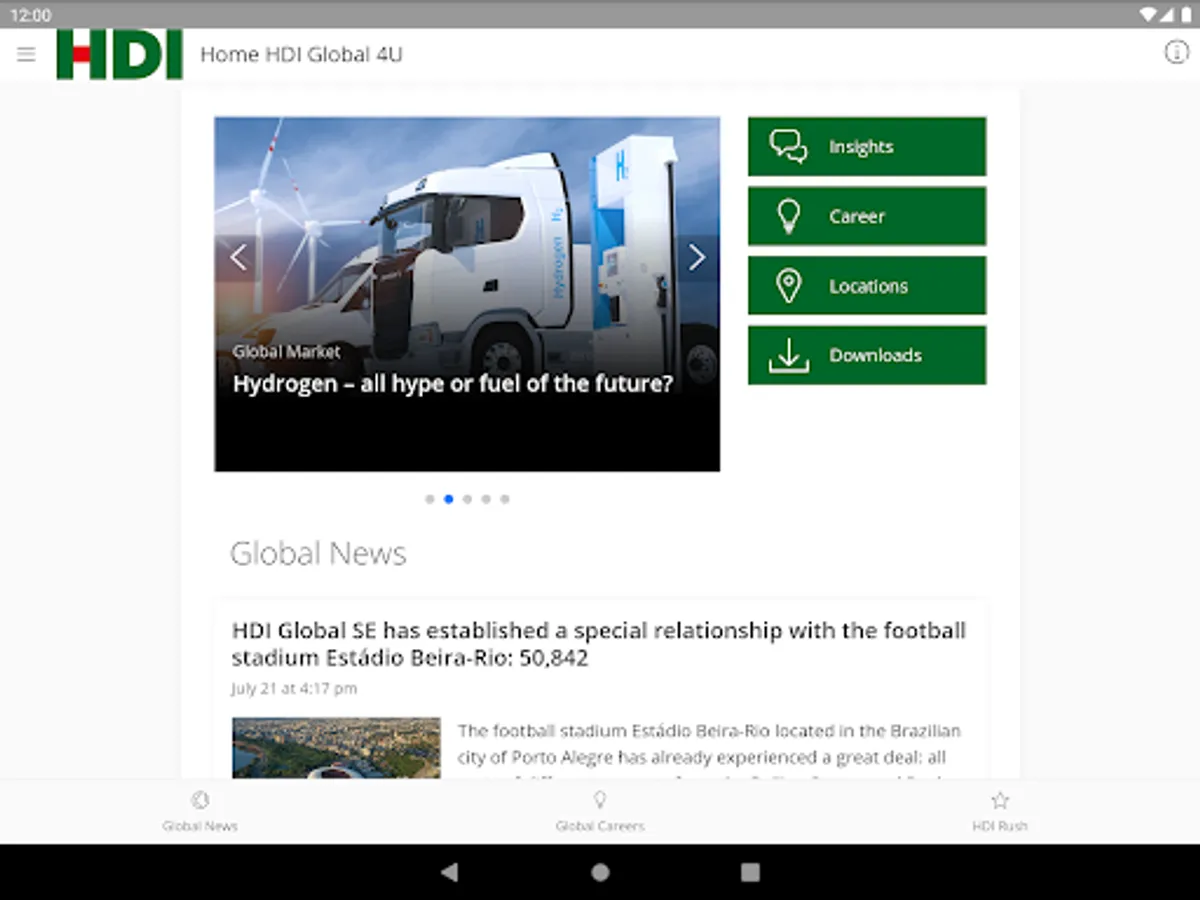This screenshot has height=900, width=1200.
Task: Open the Insights section
Action: (867, 146)
